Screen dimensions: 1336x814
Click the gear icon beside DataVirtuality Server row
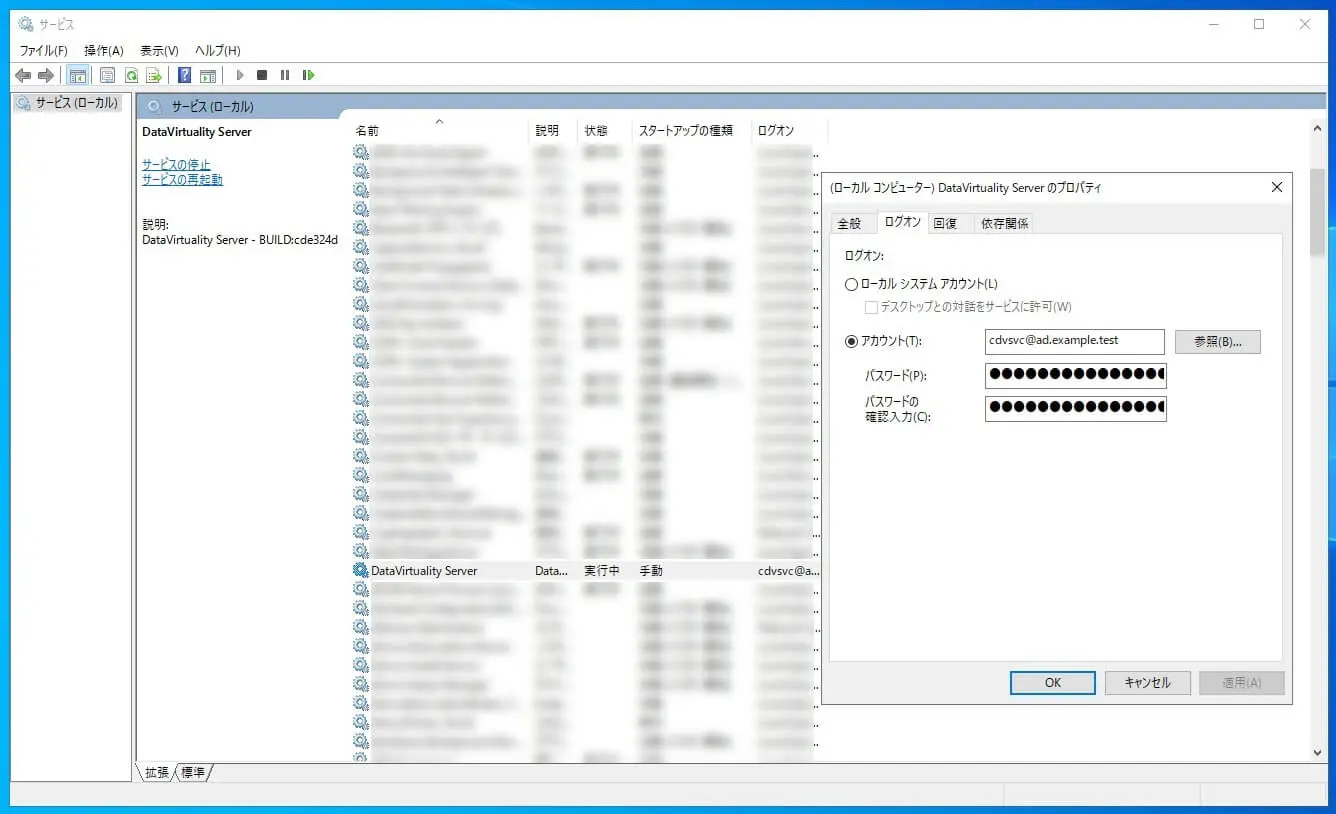(x=361, y=570)
